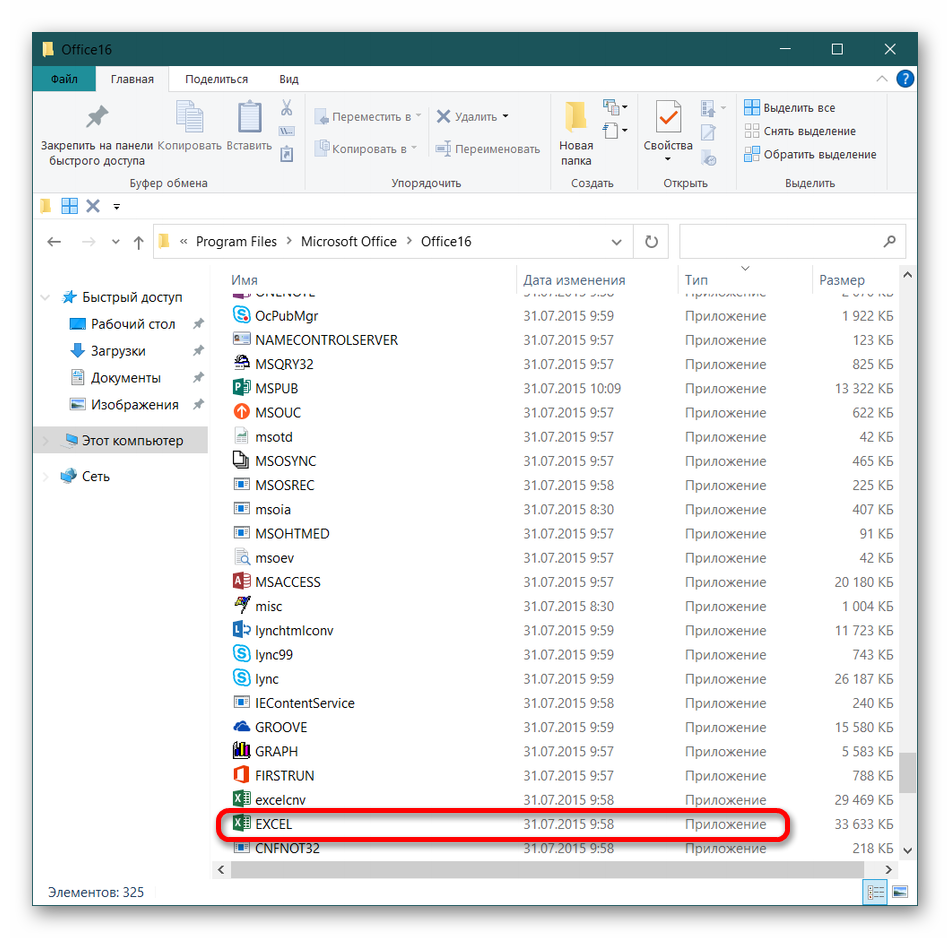This screenshot has width=950, height=938.
Task: Click Select All button
Action: pyautogui.click(x=790, y=108)
